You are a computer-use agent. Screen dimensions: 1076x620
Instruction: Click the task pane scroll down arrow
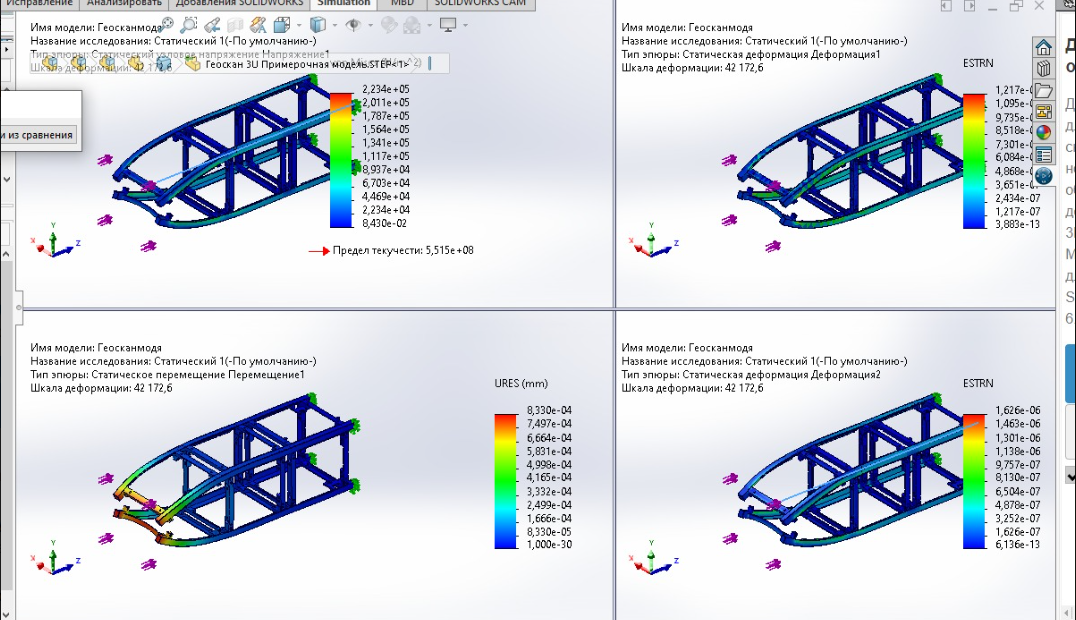[x=1070, y=474]
